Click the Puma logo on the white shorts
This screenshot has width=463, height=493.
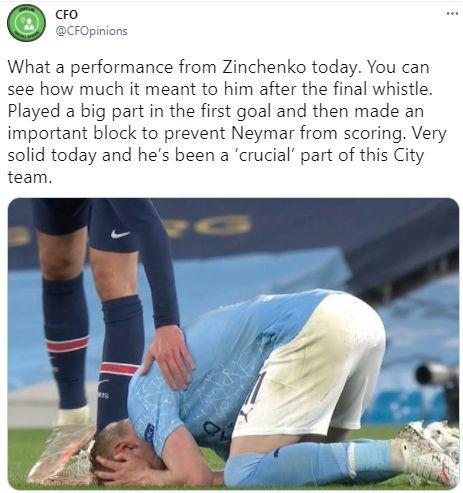point(247,414)
